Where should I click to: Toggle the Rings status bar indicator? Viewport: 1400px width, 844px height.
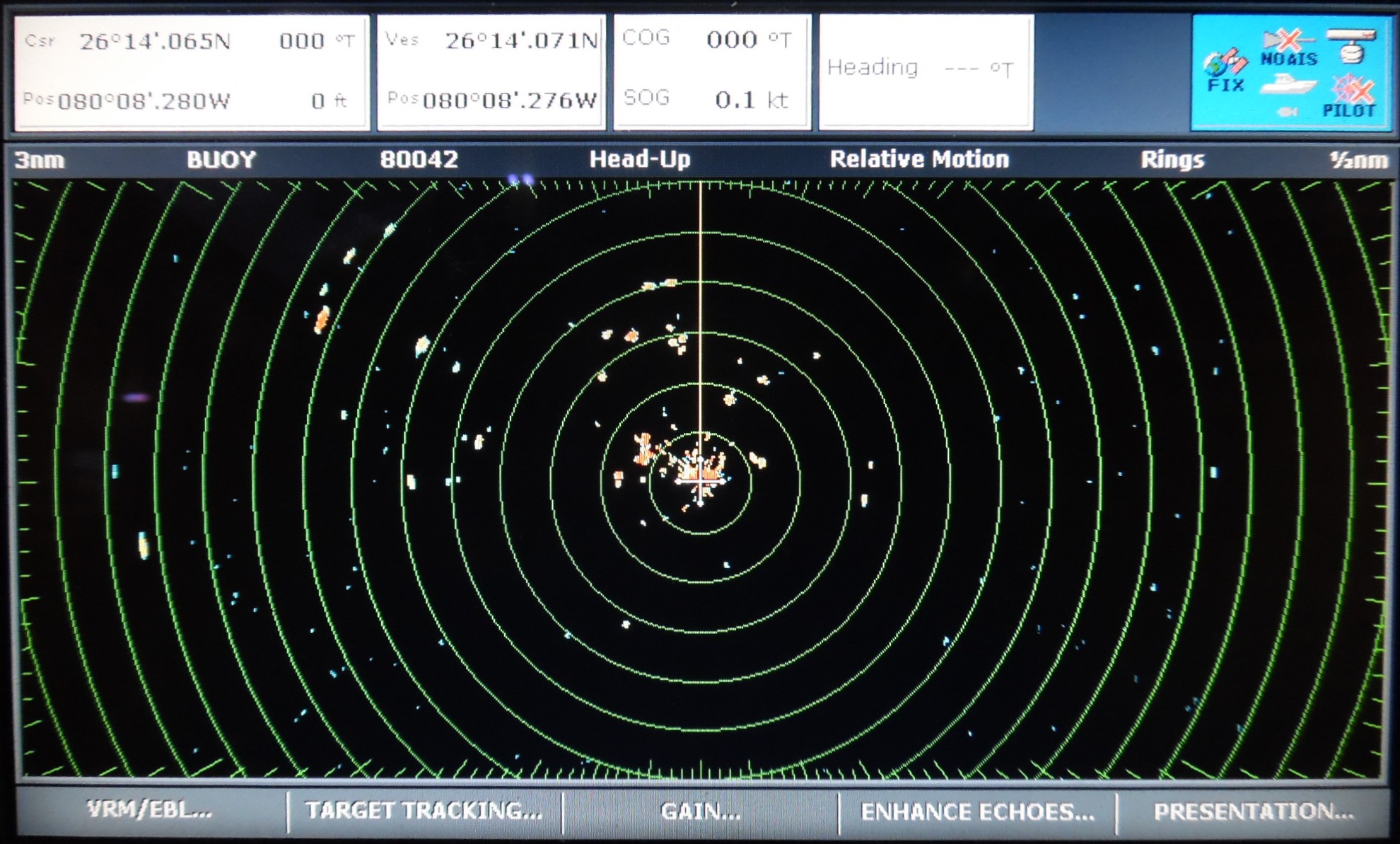[1172, 160]
